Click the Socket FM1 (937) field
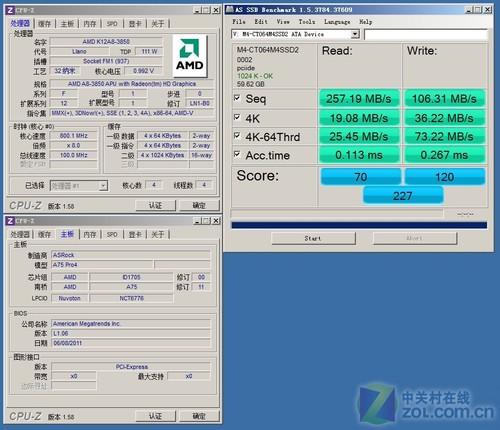Viewport: 500px width, 430px height. point(106,61)
